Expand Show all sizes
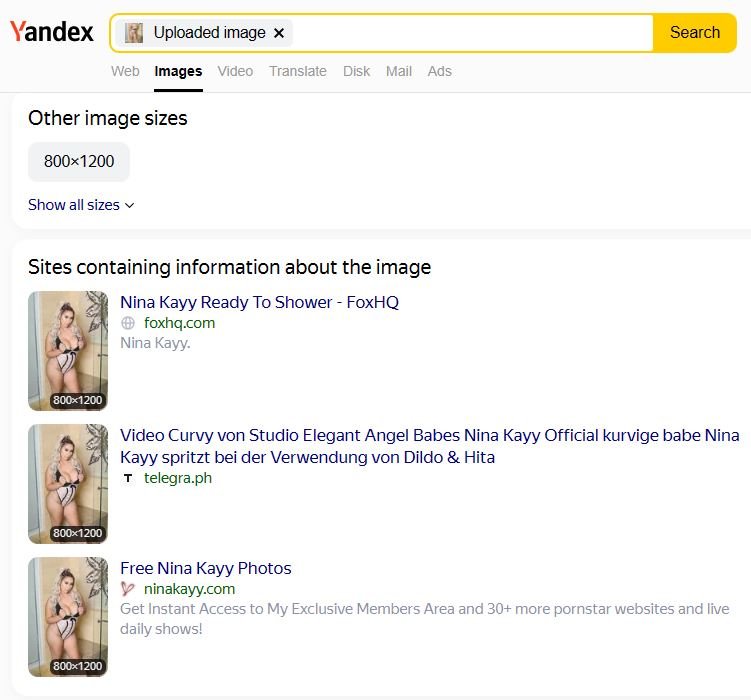The image size is (751, 700). [x=81, y=205]
